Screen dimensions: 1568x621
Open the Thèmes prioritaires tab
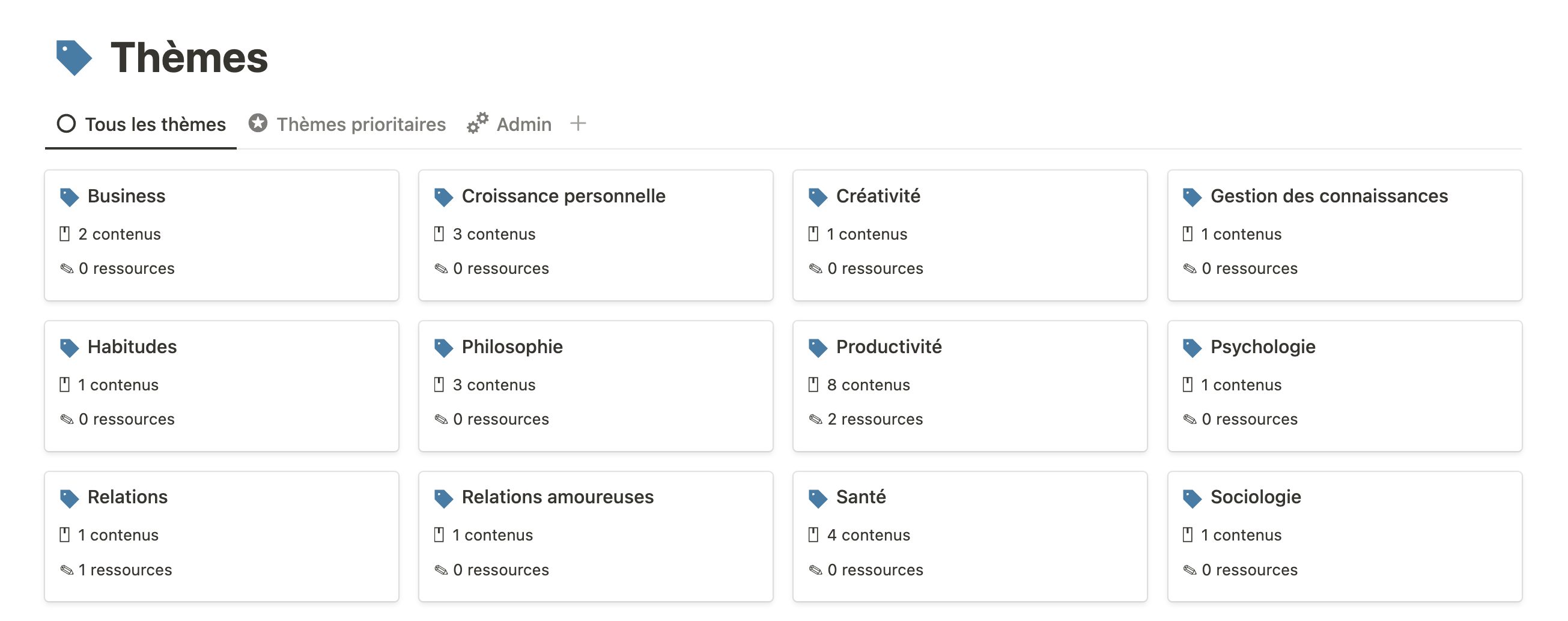(x=360, y=125)
